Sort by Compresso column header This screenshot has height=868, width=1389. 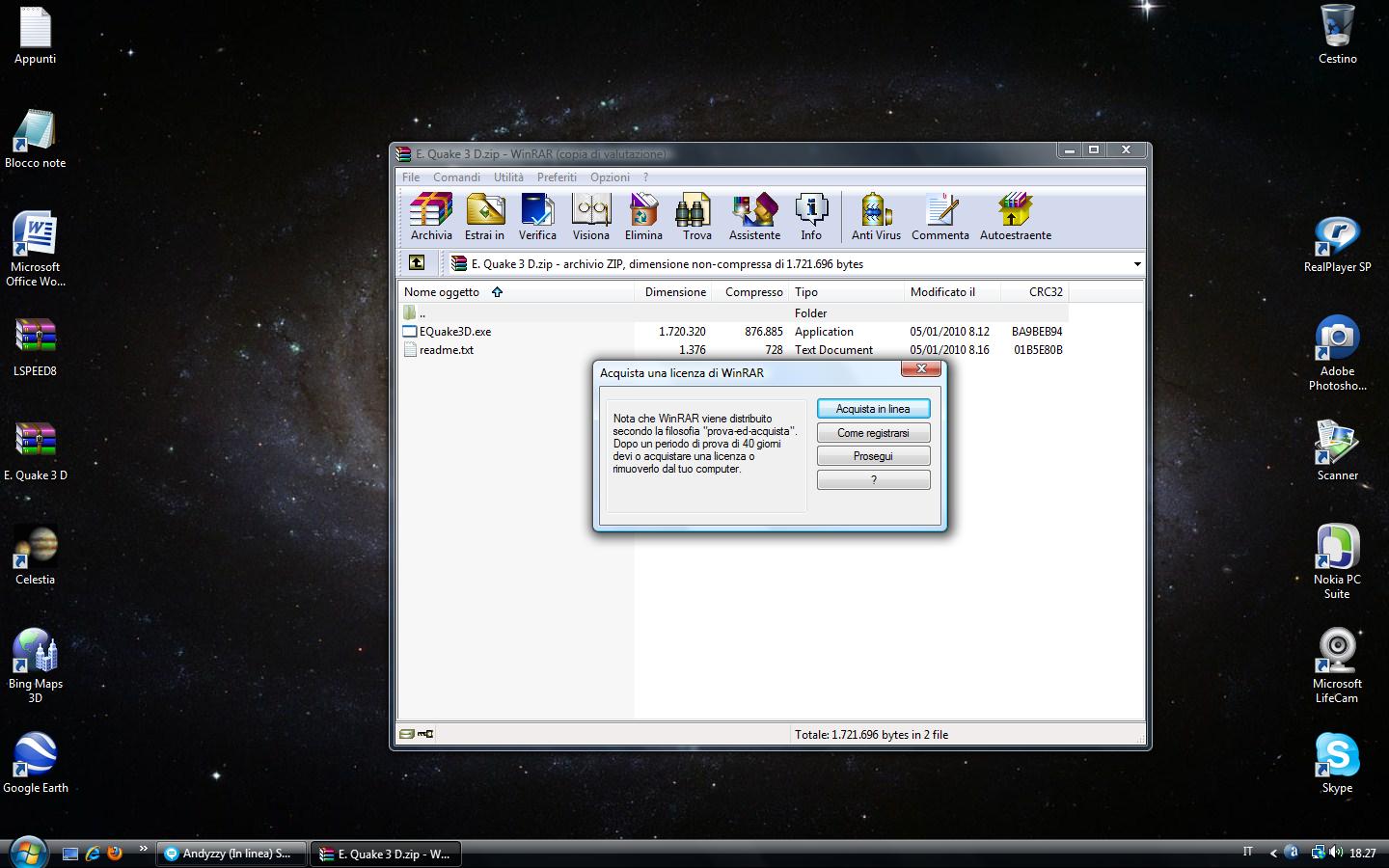(749, 292)
